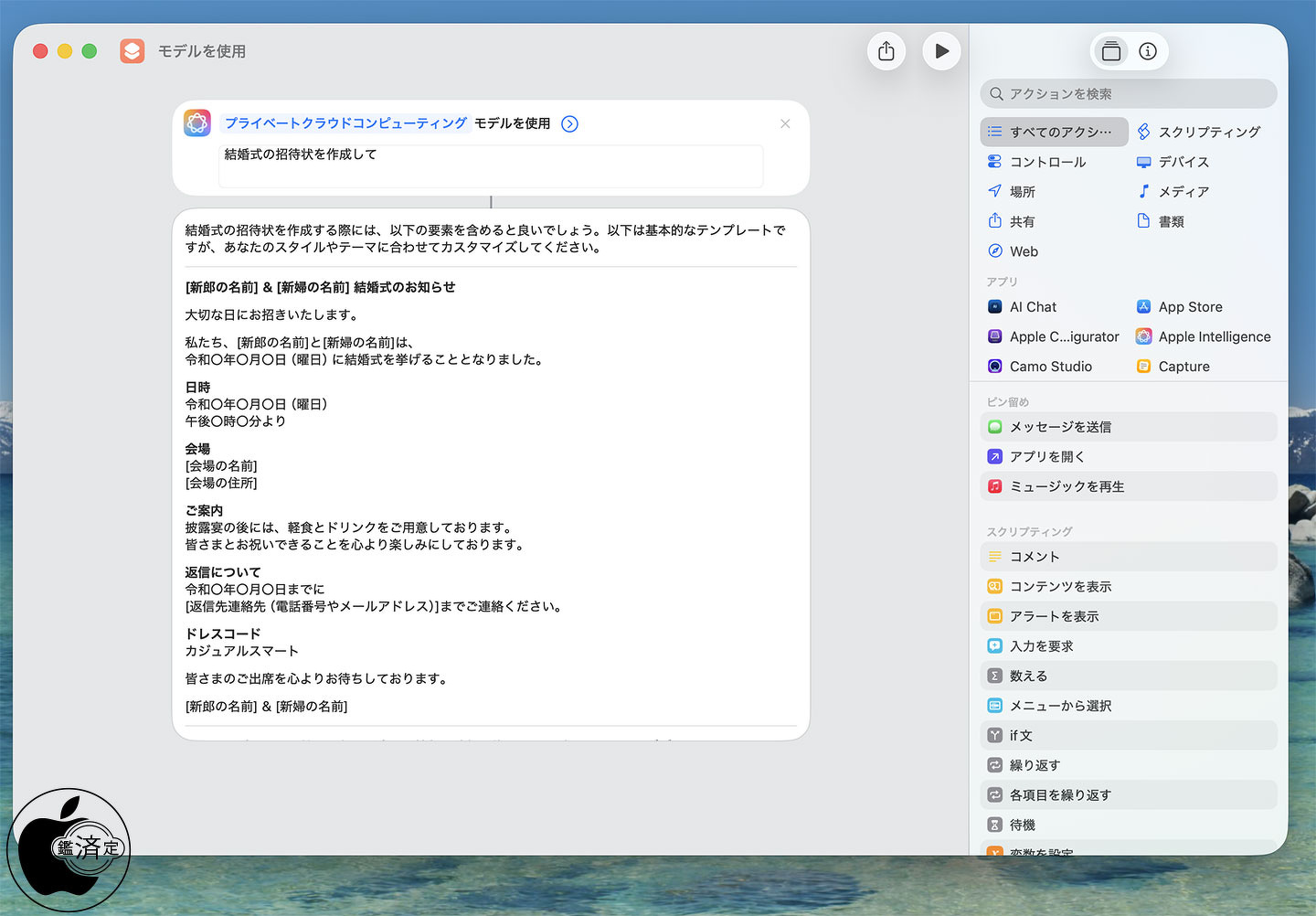The height and width of the screenshot is (916, 1316).
Task: Click the prompt text field 結婚式の招待状を作成して
Action: tap(490, 165)
